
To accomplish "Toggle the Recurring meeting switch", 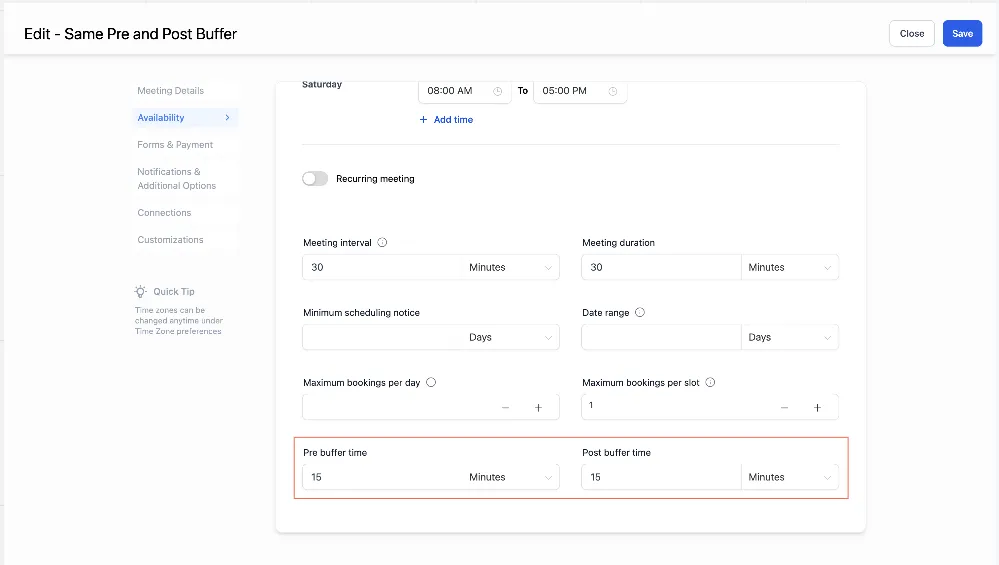I will (x=315, y=179).
